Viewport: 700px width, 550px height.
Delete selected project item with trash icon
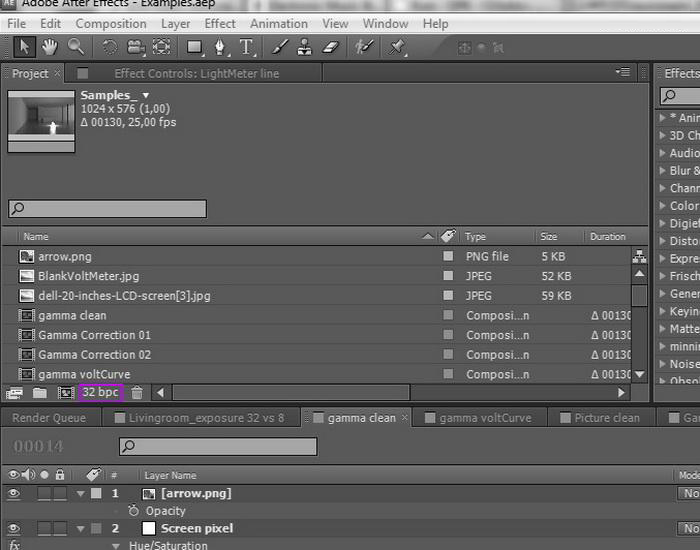tap(137, 393)
